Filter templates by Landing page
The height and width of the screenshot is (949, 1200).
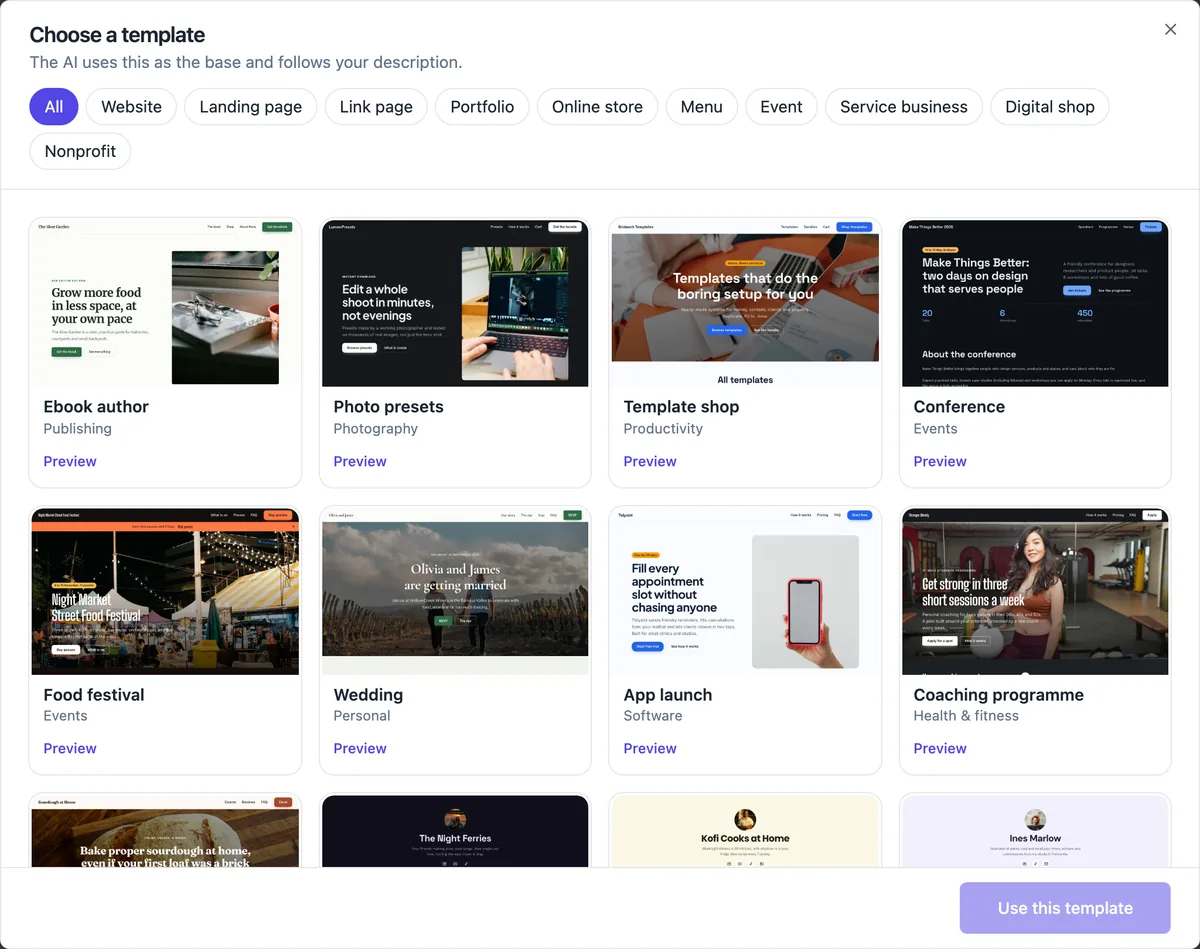point(251,107)
